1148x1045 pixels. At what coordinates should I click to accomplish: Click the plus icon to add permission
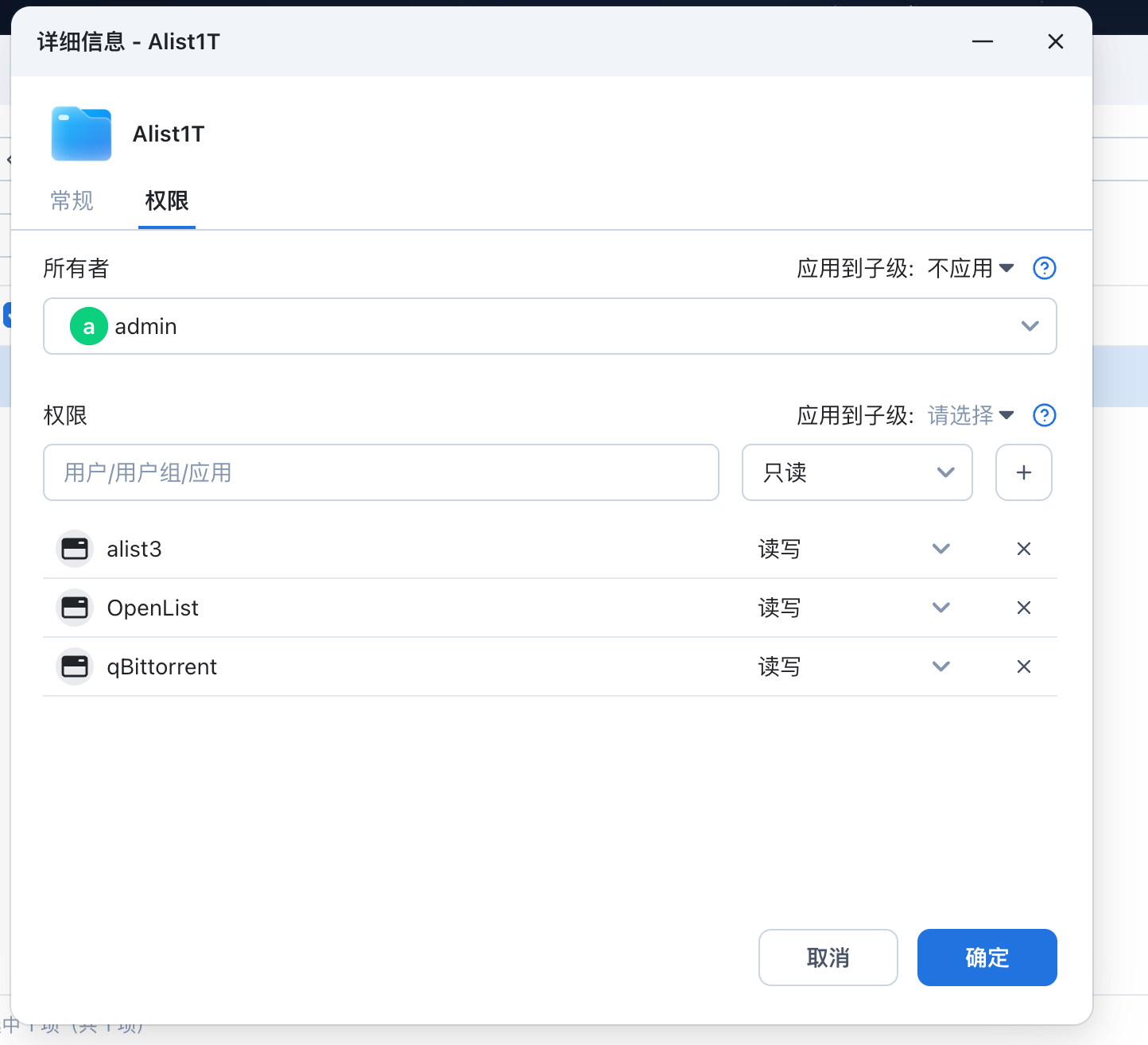1023,472
